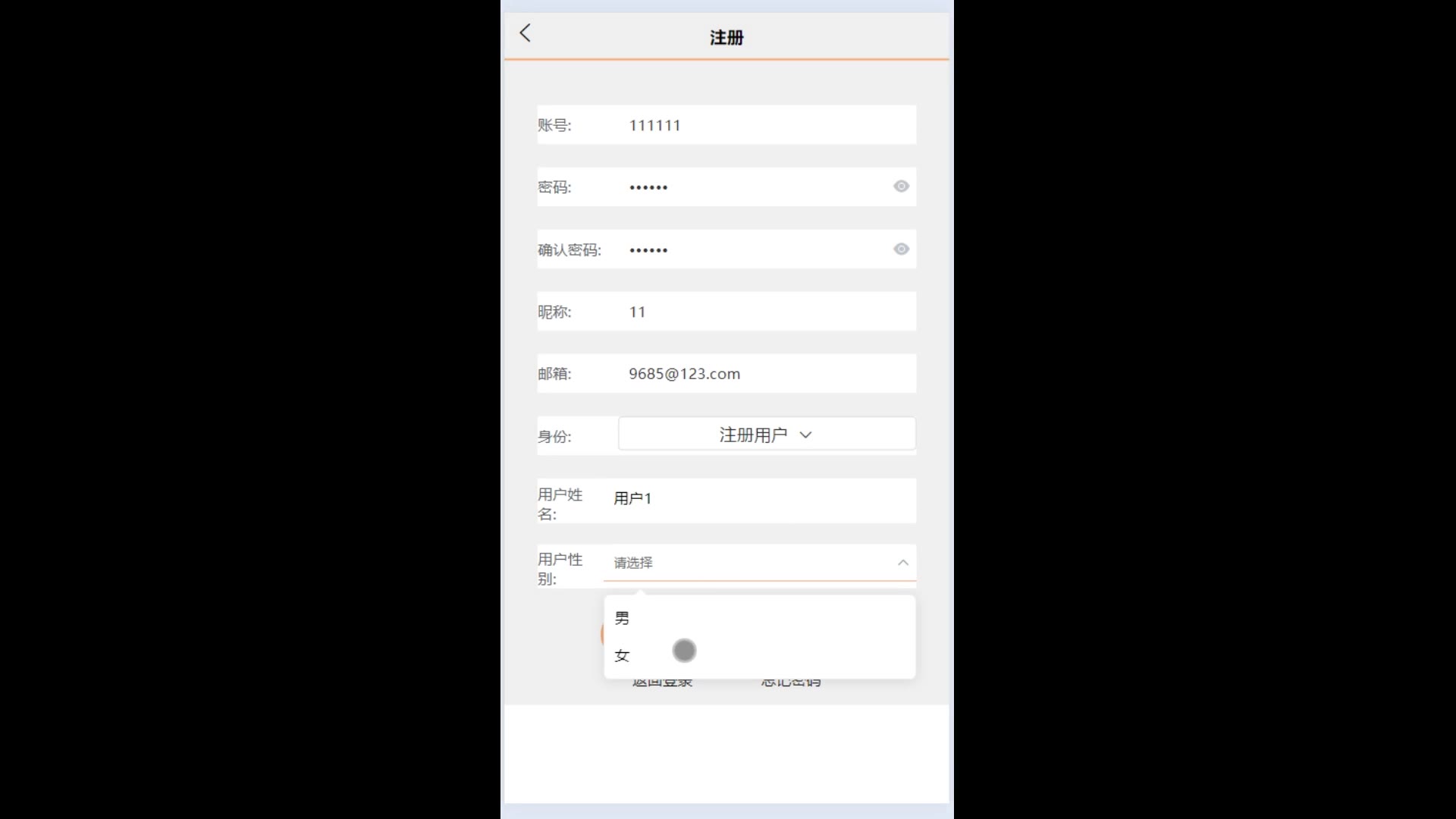
Task: Click the 昵称: label
Action: coord(554,312)
